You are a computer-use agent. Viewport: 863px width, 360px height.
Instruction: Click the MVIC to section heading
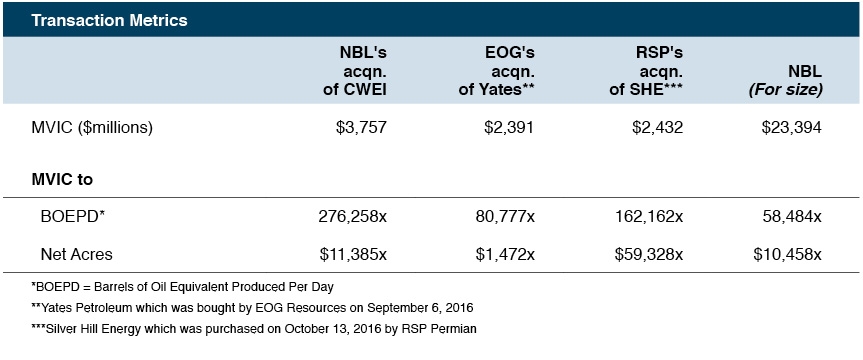62,180
